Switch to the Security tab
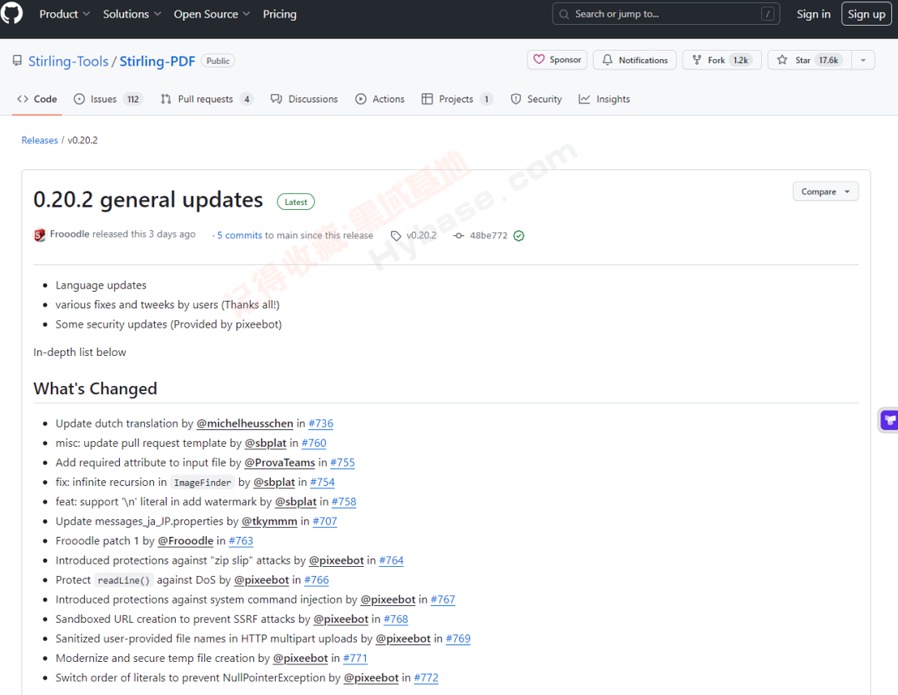Viewport: 898px width, 695px height. coord(536,99)
